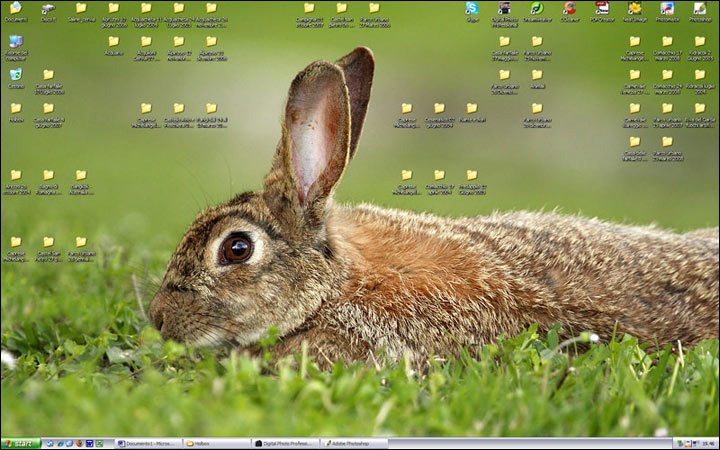Image resolution: width=720 pixels, height=450 pixels.
Task: Select Casa farfalle 4 giugno 2007 folder
Action: 48,115
